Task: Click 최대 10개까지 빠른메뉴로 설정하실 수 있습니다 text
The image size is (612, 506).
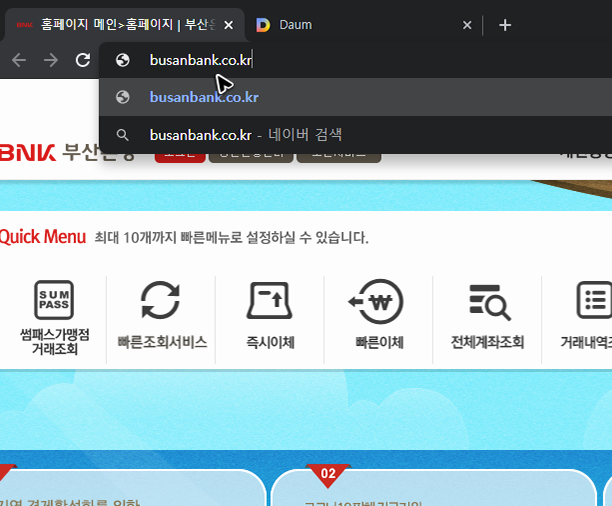Action: point(231,237)
